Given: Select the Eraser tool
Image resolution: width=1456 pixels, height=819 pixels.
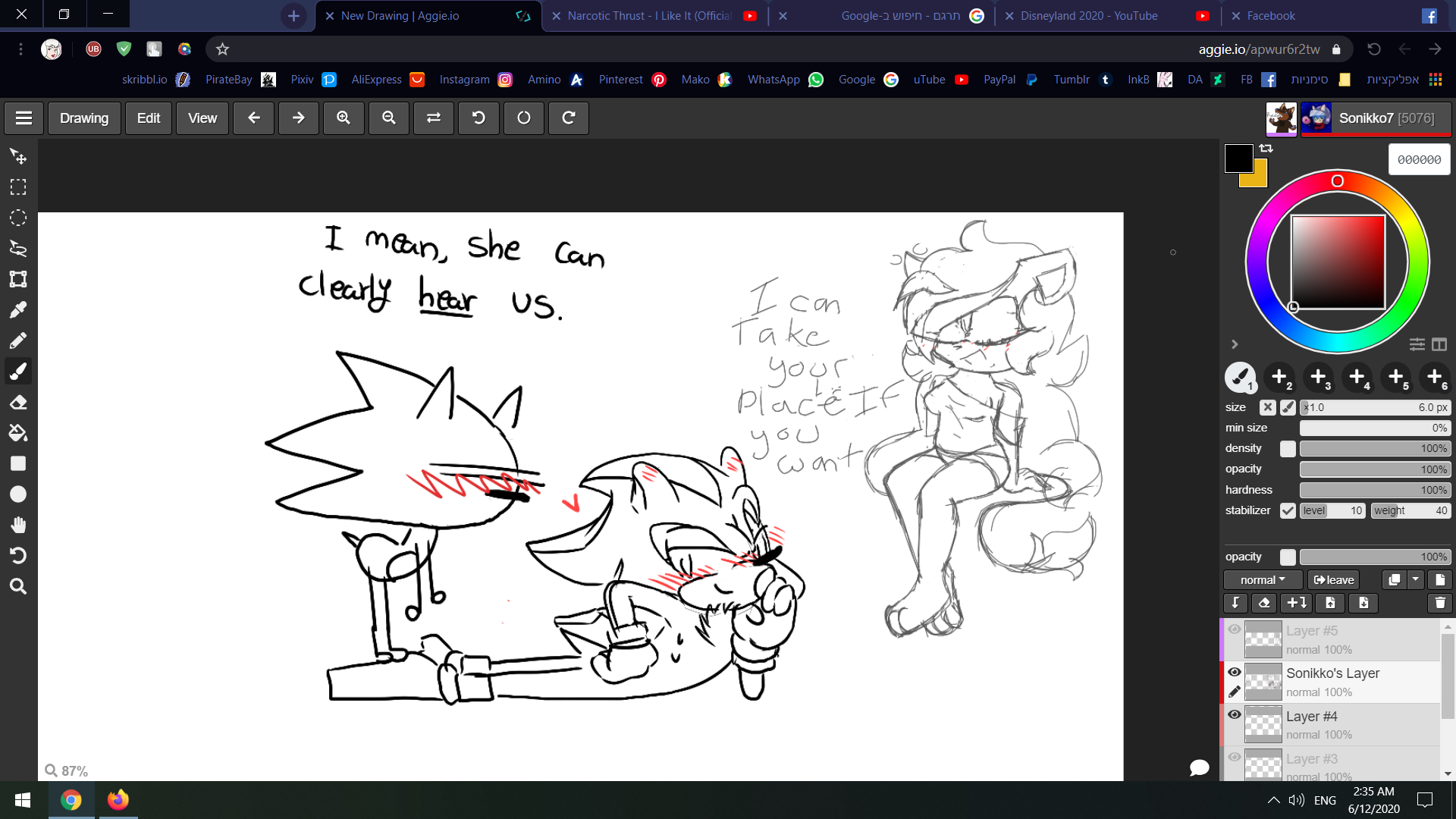Looking at the screenshot, I should tap(18, 403).
